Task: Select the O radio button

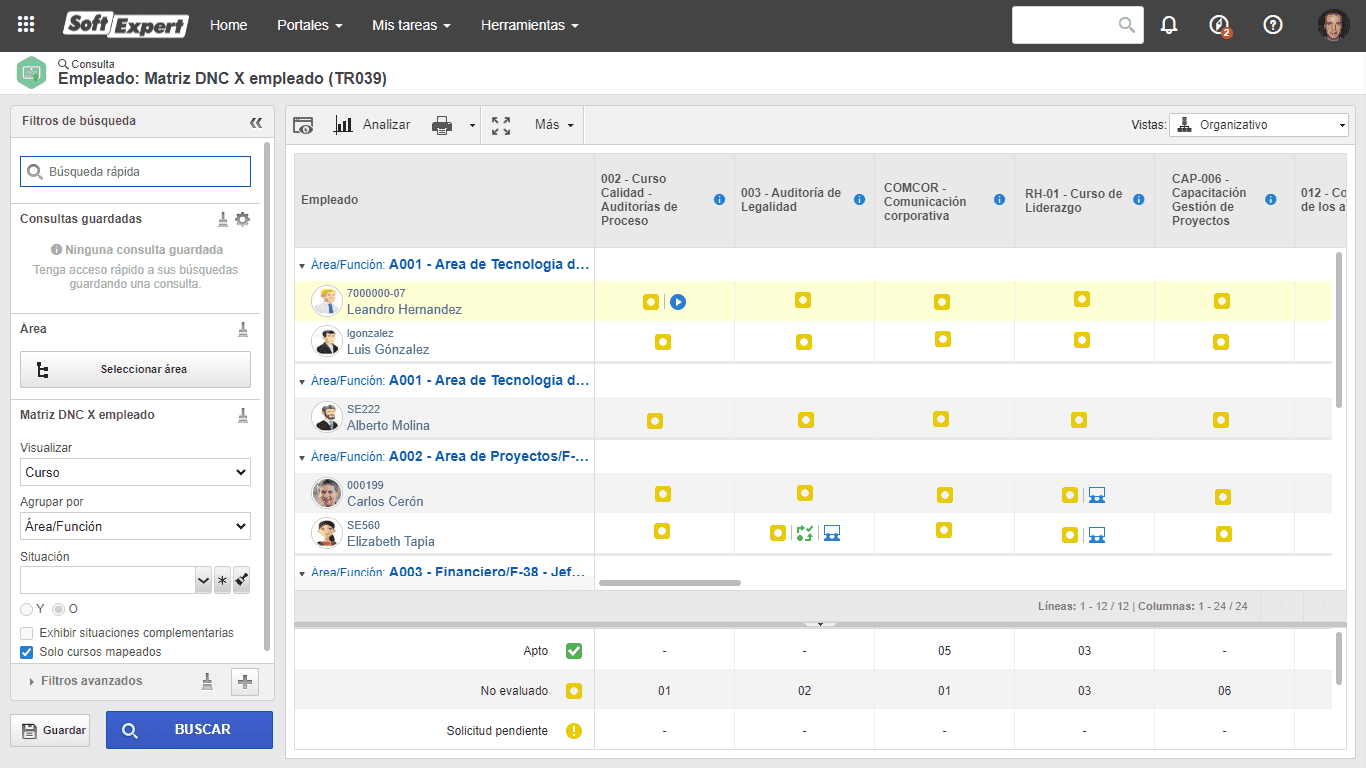Action: (59, 609)
